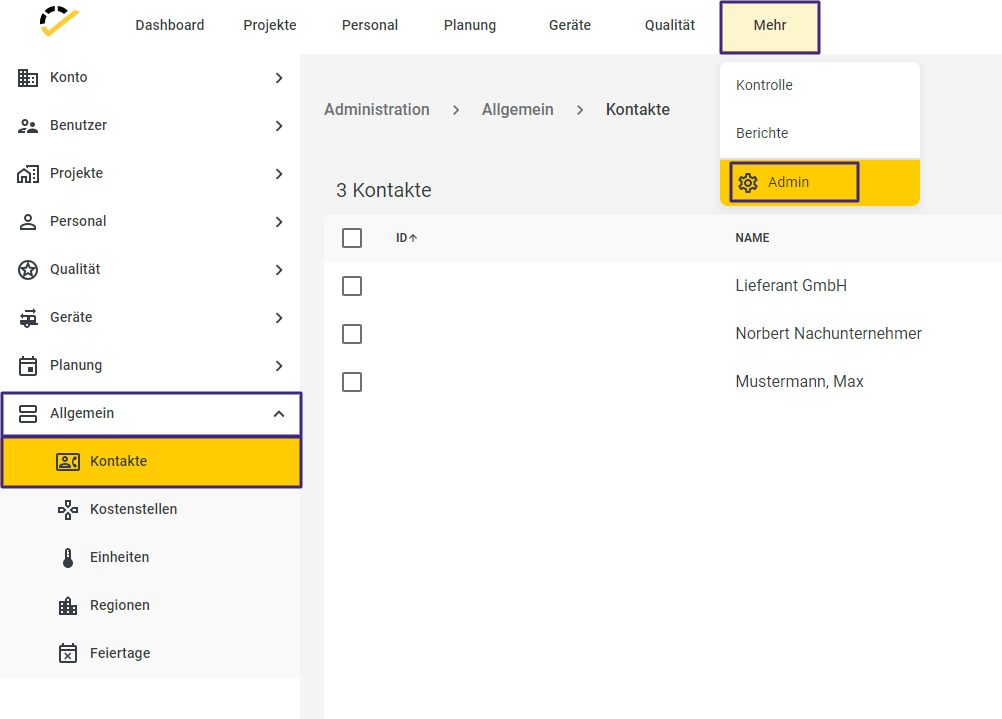Open the Lieferant GmbH contact
The width and height of the screenshot is (1002, 719).
click(x=791, y=286)
